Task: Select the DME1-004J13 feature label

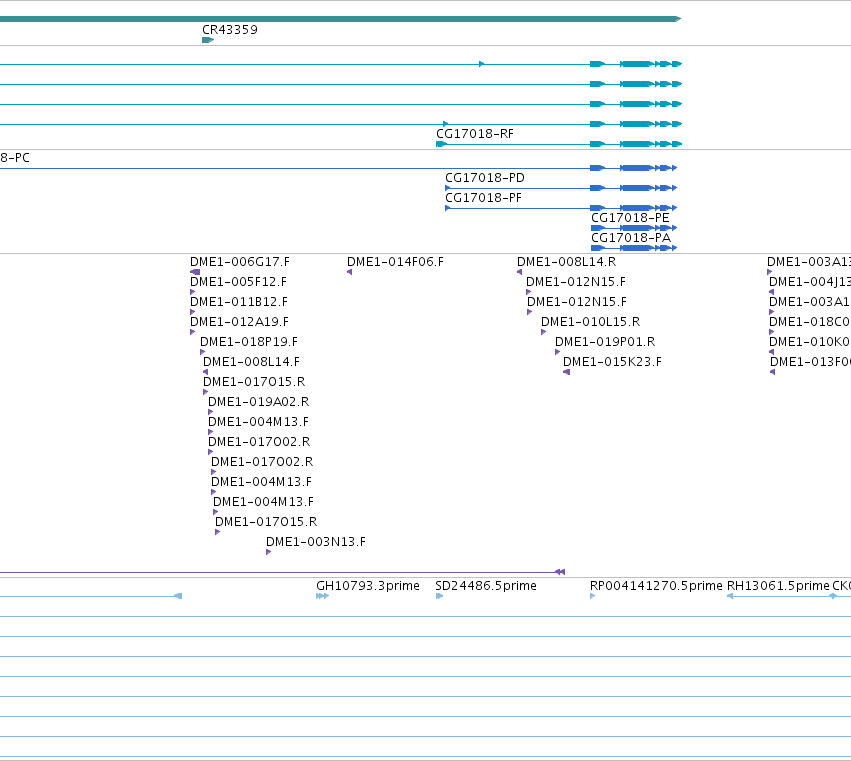Action: [810, 282]
